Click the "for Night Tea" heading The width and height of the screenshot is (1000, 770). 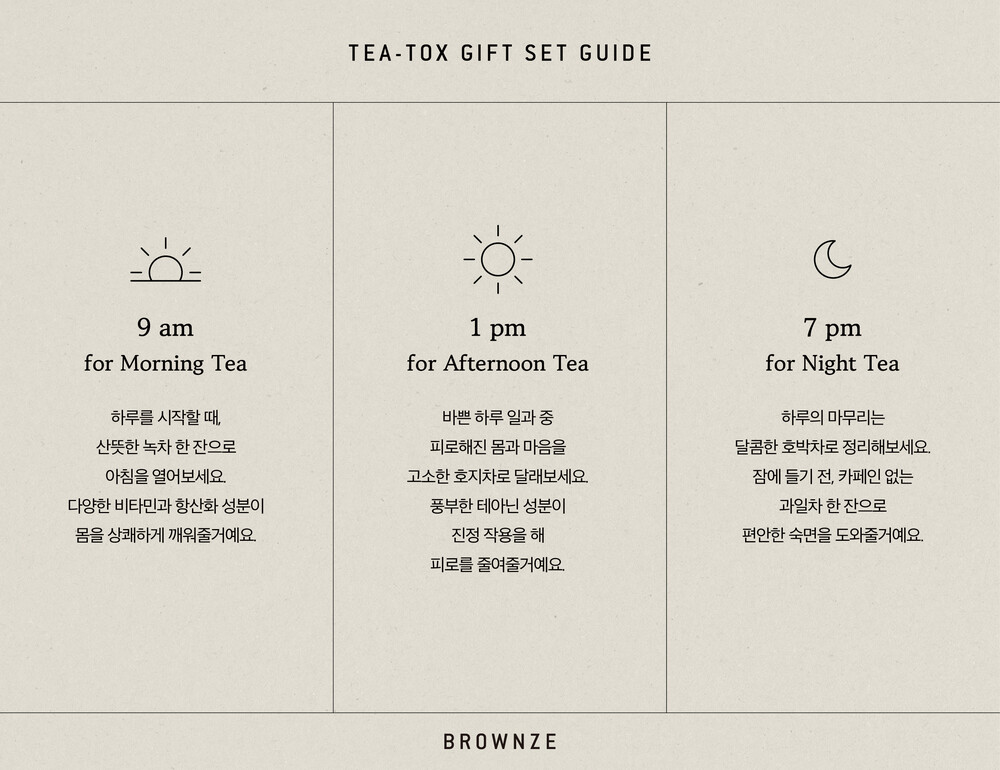[x=832, y=363]
